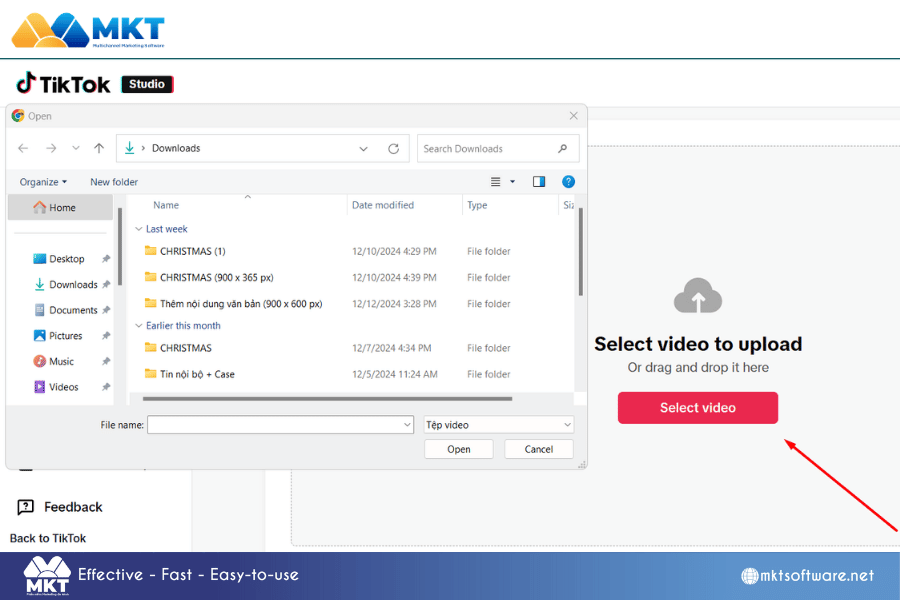Click the vertical scrollbar of file list

coord(581,251)
